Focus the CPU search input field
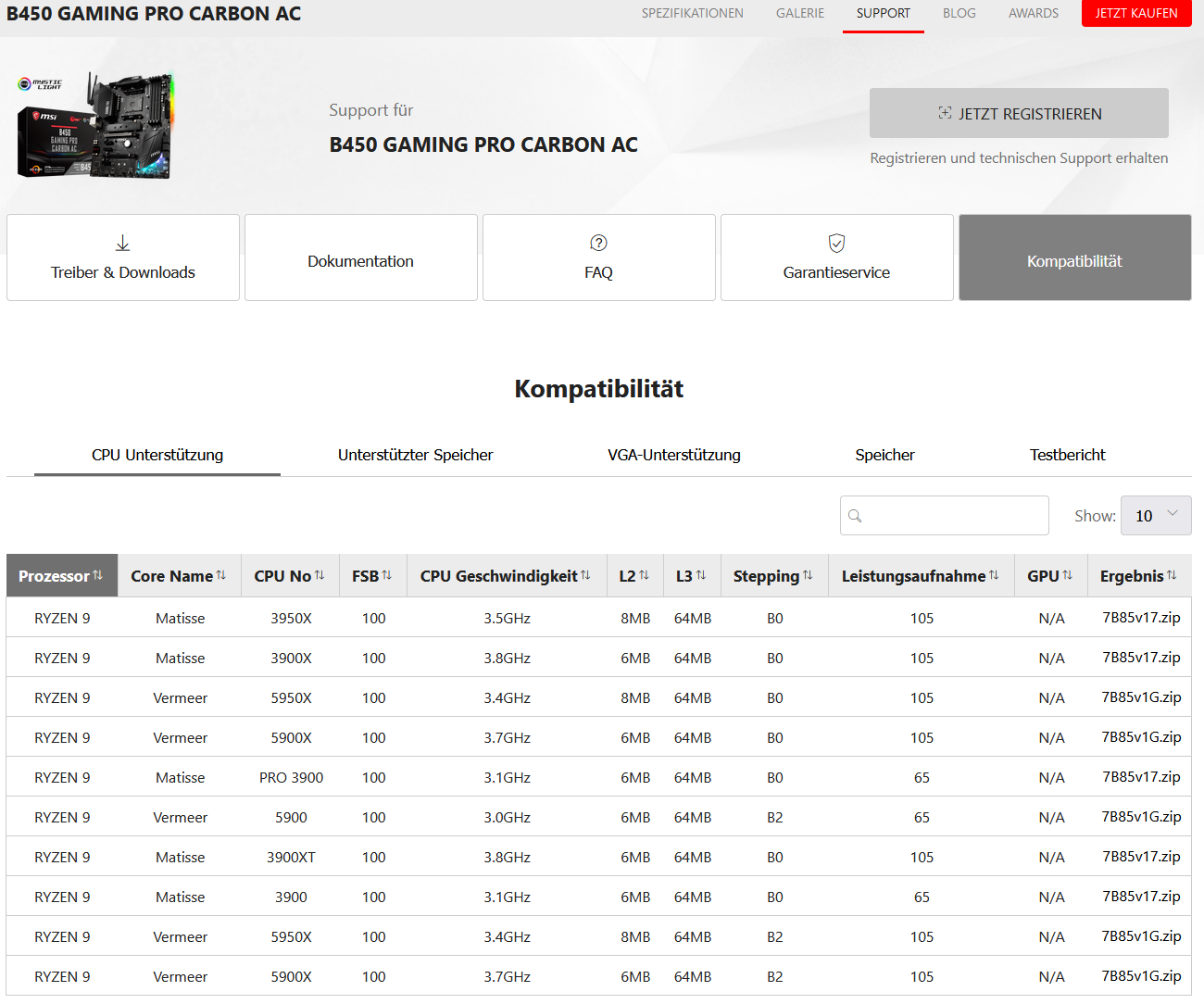The width and height of the screenshot is (1204, 1004). click(945, 516)
